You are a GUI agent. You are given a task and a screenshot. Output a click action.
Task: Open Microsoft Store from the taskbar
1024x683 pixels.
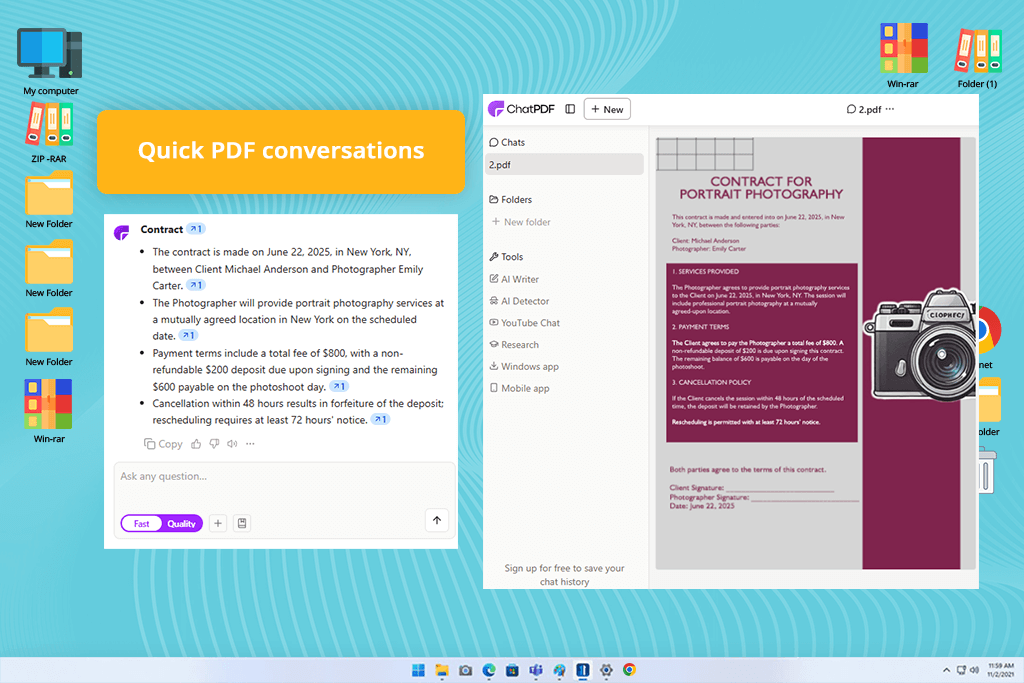(513, 670)
